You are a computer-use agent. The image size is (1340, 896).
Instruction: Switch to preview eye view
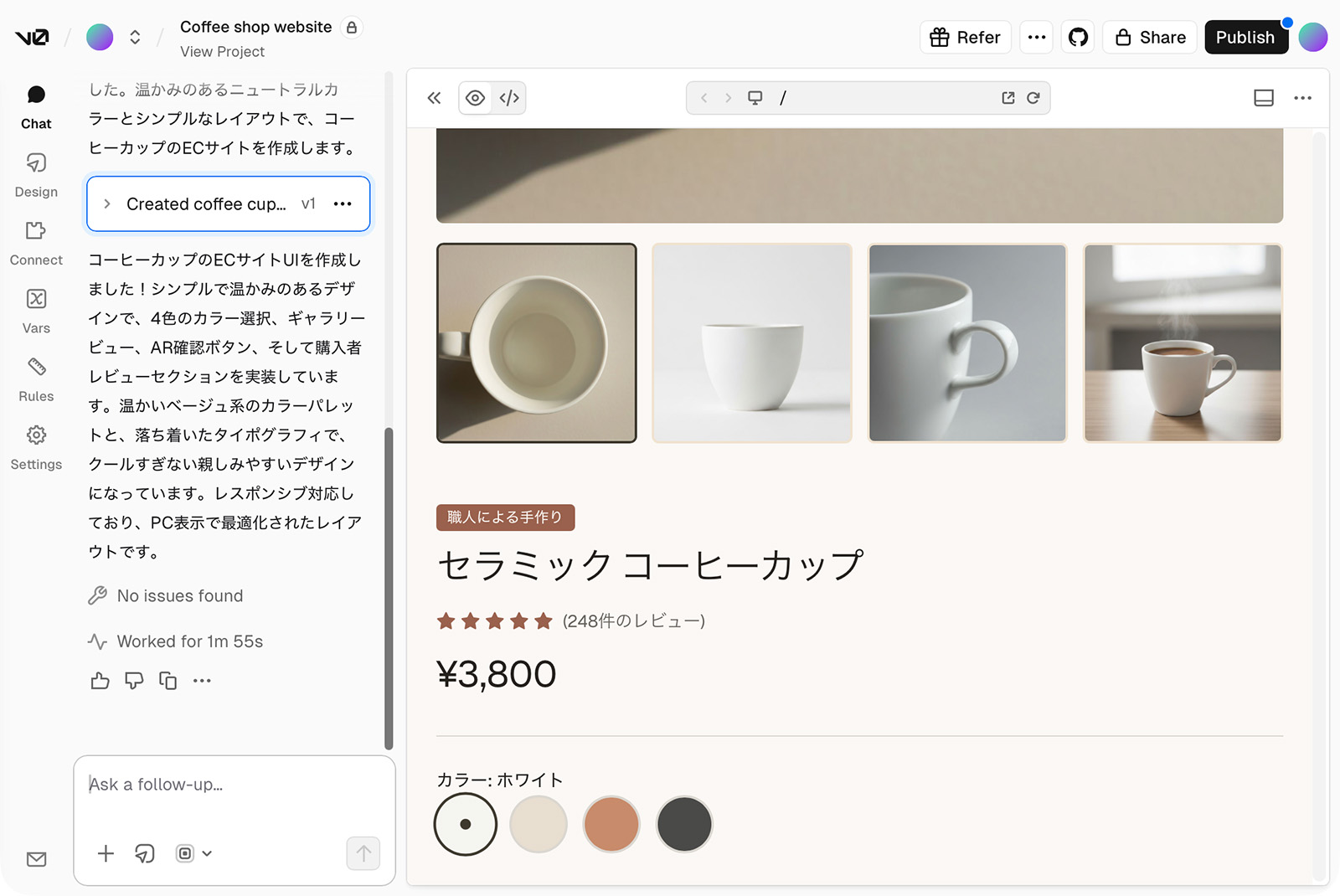(x=475, y=98)
